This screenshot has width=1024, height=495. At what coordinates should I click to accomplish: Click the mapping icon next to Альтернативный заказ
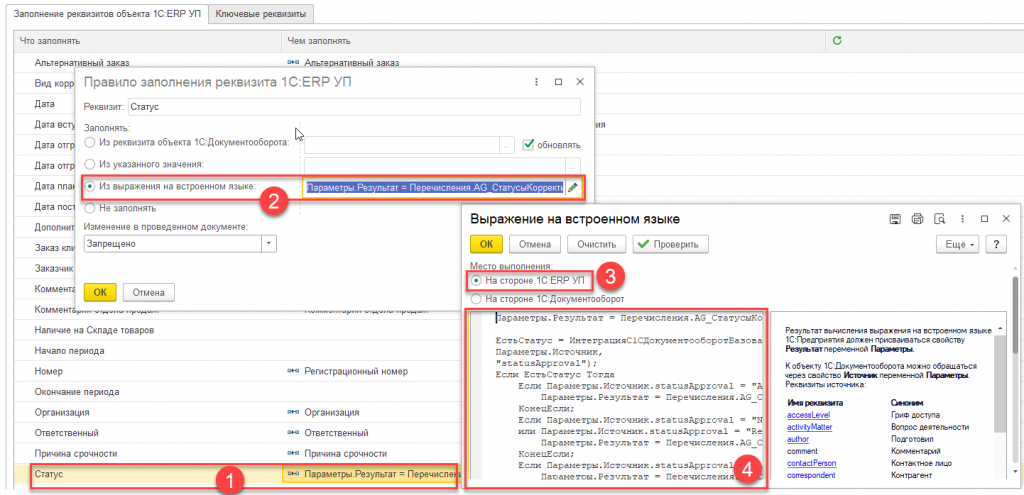coord(293,63)
